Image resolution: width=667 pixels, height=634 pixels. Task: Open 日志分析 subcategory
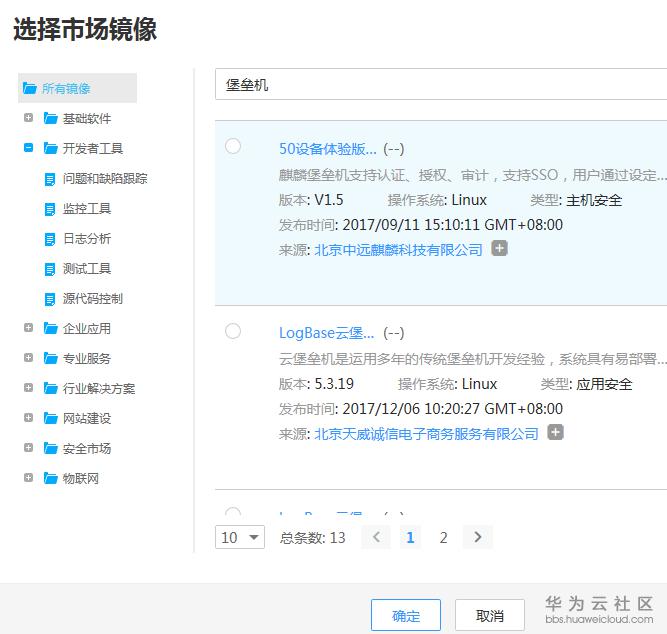click(87, 238)
